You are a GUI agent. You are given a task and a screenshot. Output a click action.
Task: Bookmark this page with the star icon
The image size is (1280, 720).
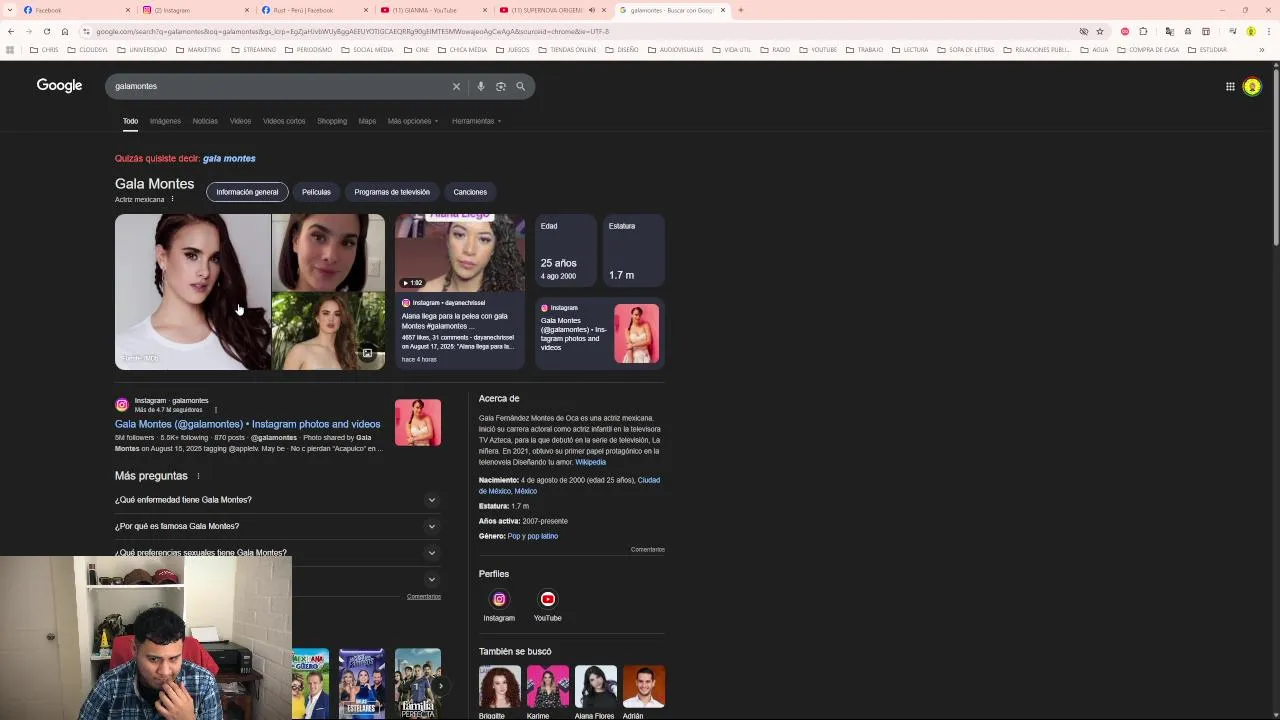coord(1100,31)
